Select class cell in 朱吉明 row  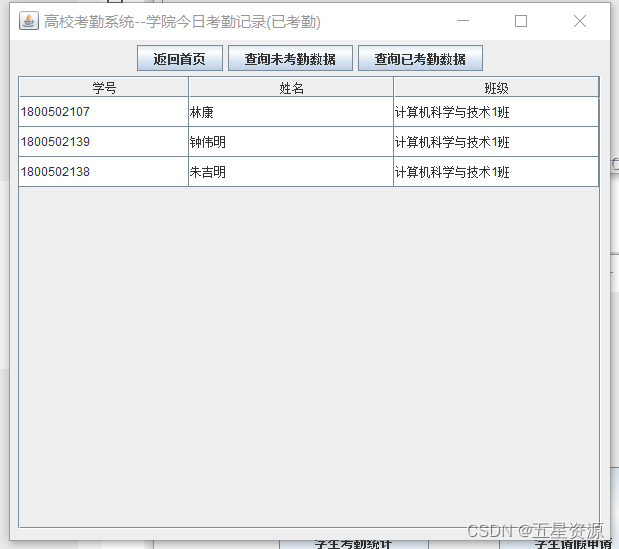coord(496,172)
